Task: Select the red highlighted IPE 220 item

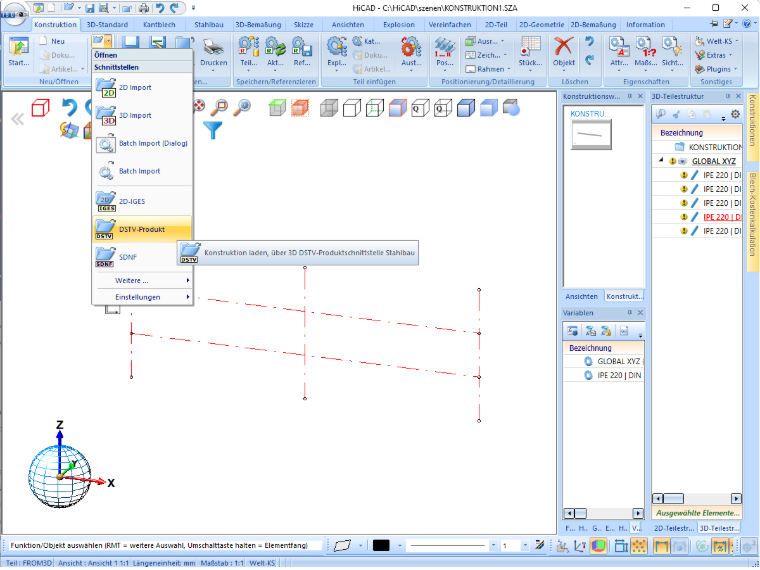Action: point(722,217)
